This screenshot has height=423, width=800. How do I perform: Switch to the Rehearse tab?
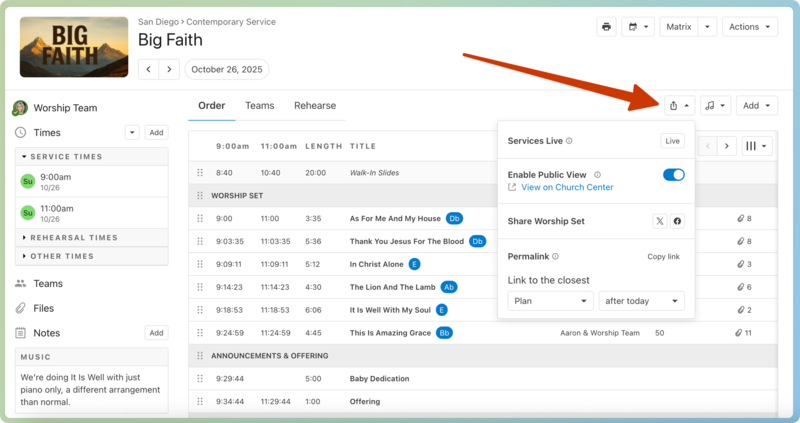314,106
